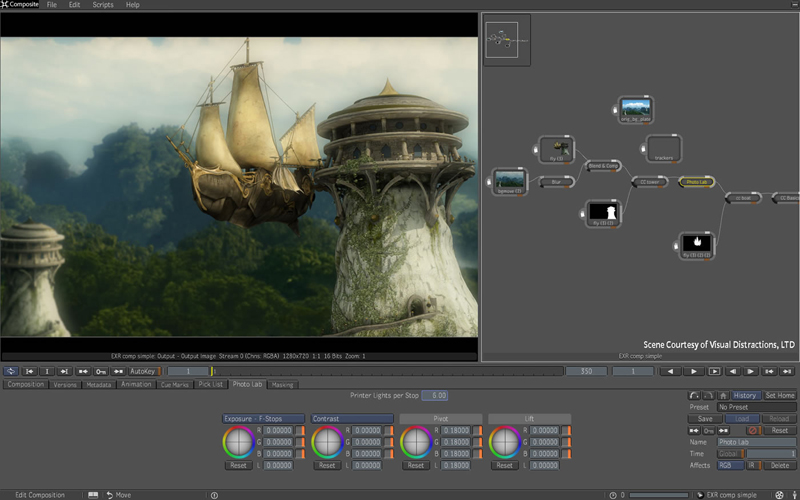This screenshot has height=500, width=800.
Task: Click the Delete button
Action: (x=780, y=465)
